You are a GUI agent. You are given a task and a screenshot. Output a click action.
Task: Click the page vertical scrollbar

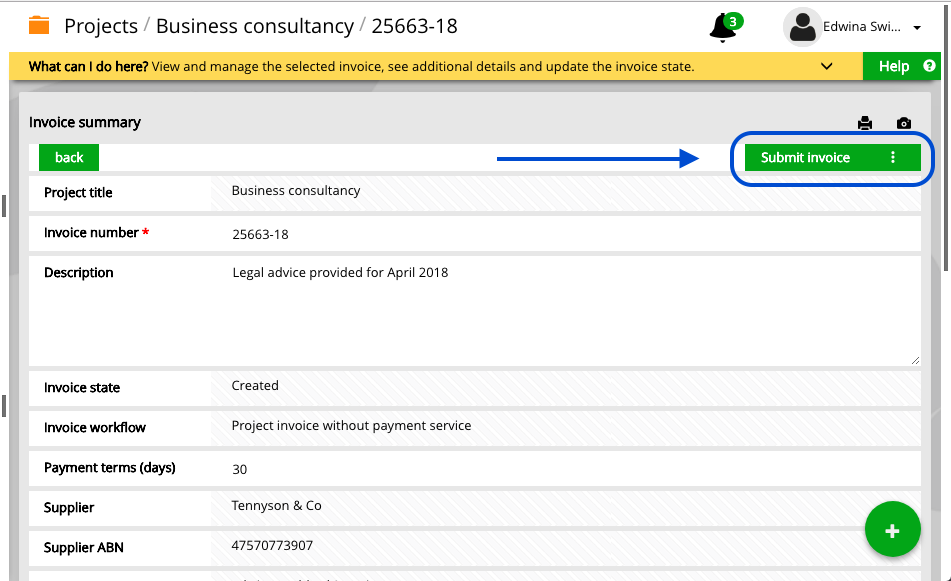947,136
